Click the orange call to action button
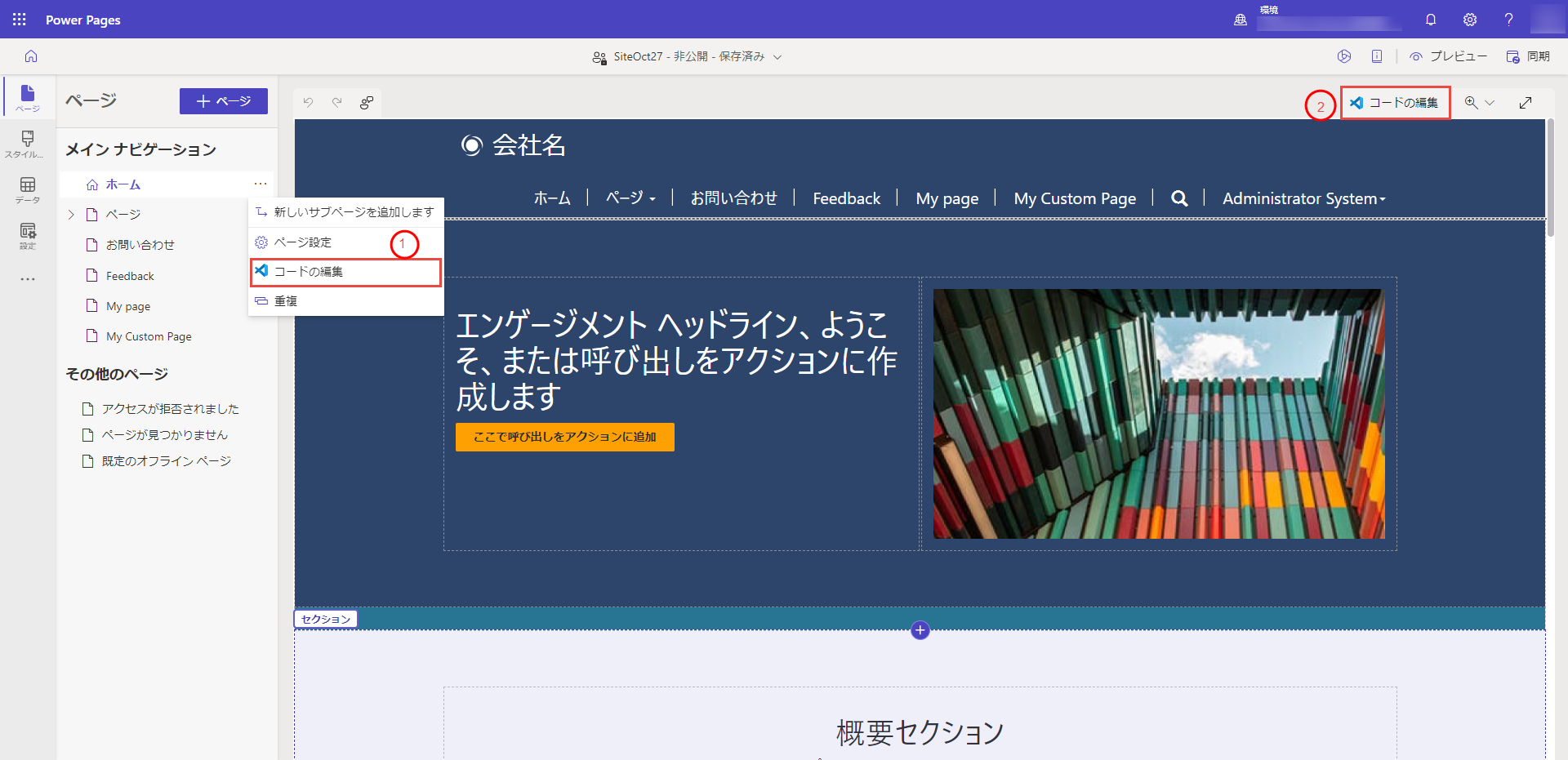This screenshot has height=760, width=1568. (565, 437)
